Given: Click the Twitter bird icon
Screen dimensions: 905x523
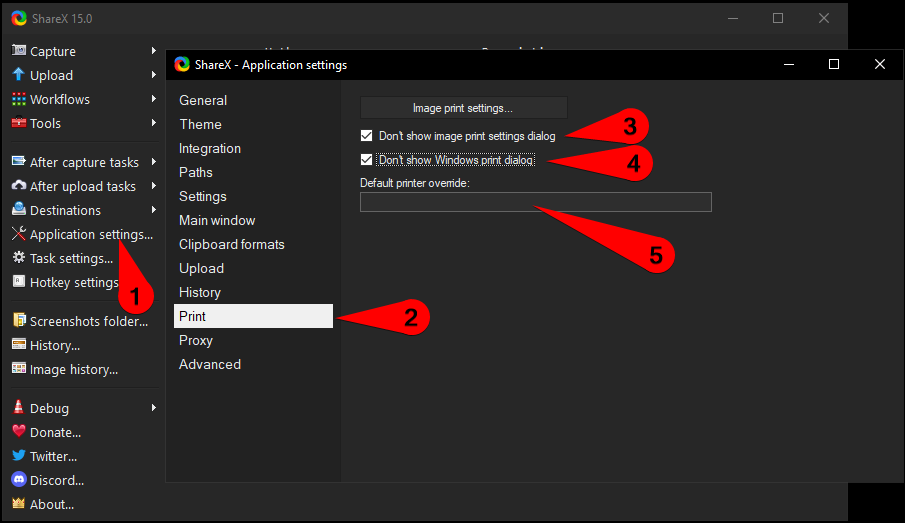Looking at the screenshot, I should coord(19,455).
